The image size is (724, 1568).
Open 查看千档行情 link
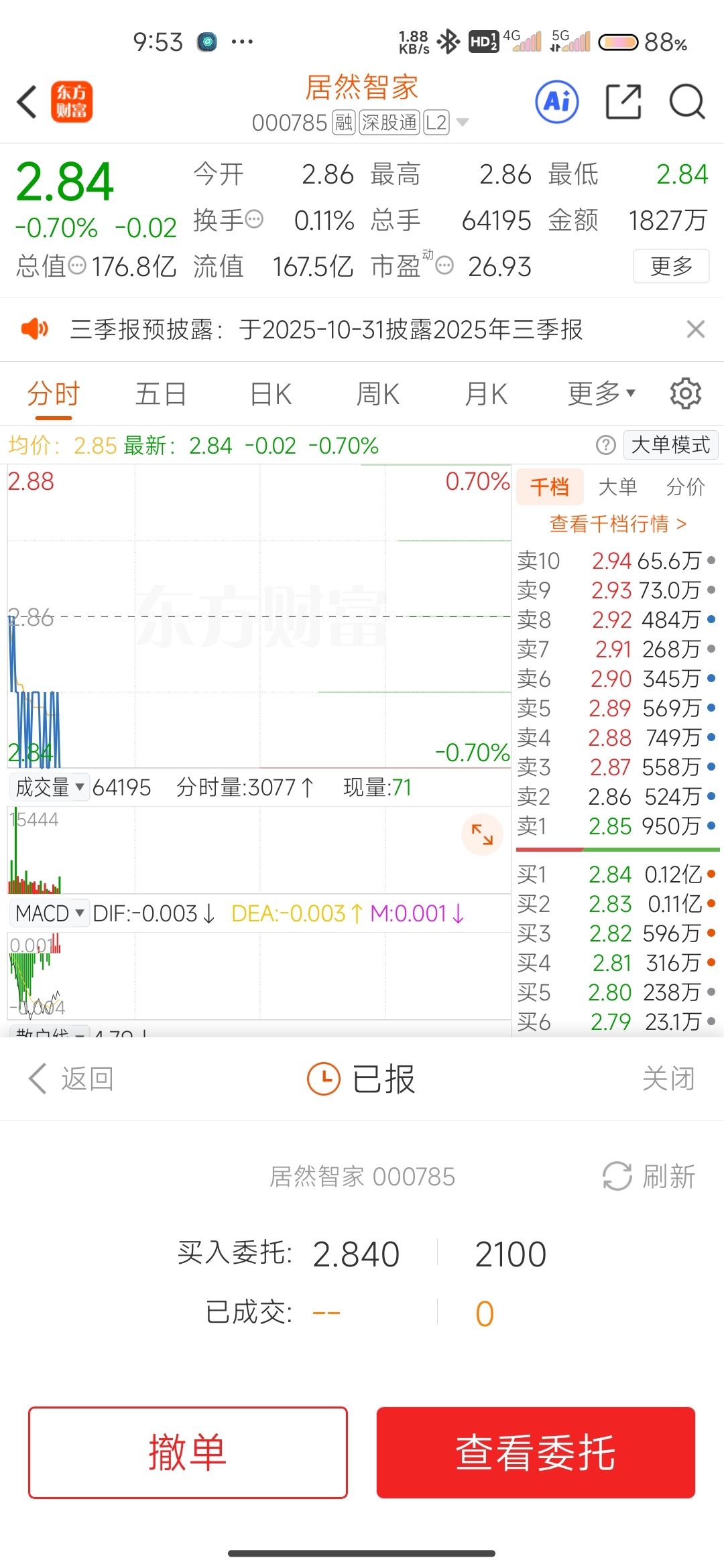[x=617, y=524]
